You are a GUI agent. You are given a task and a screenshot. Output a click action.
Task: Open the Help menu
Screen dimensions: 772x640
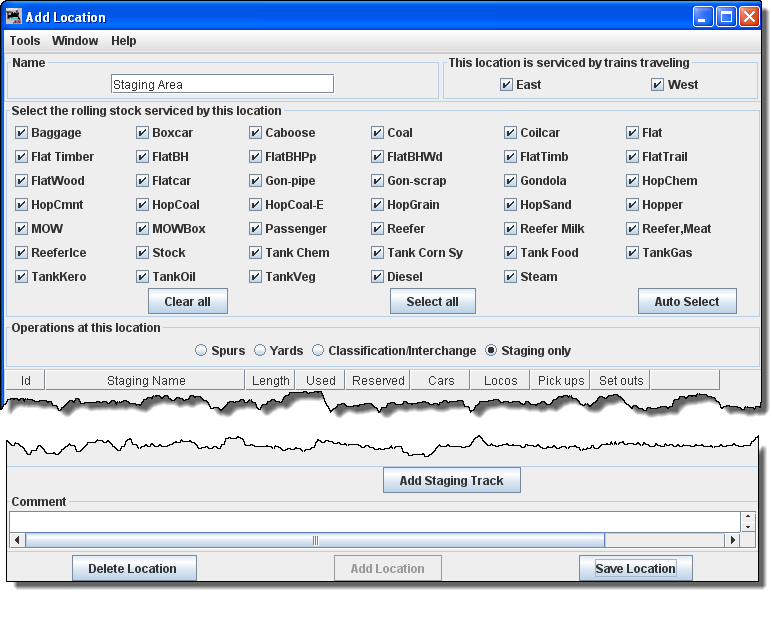click(x=124, y=41)
